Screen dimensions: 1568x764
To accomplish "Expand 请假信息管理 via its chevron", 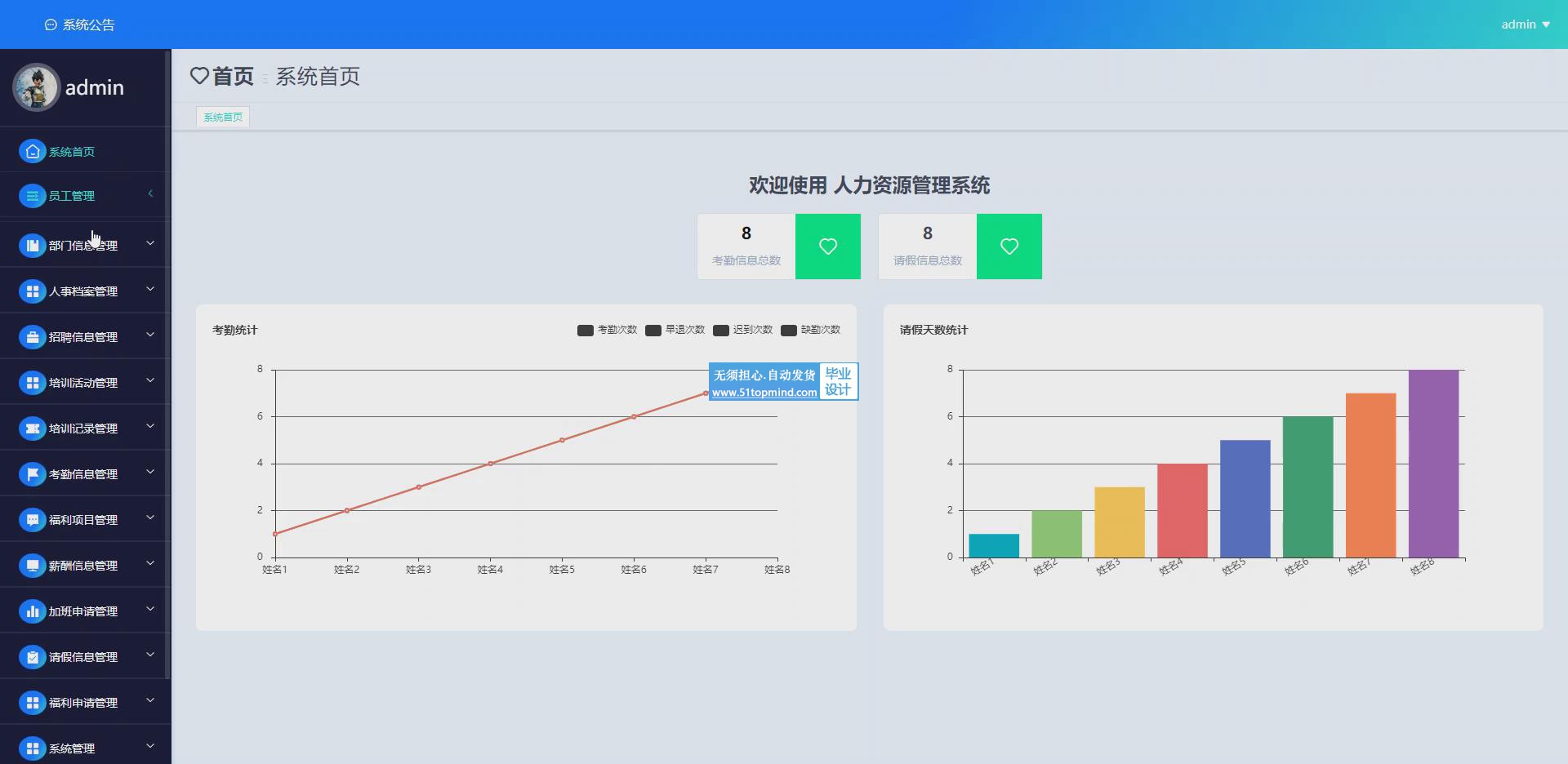I will (150, 655).
